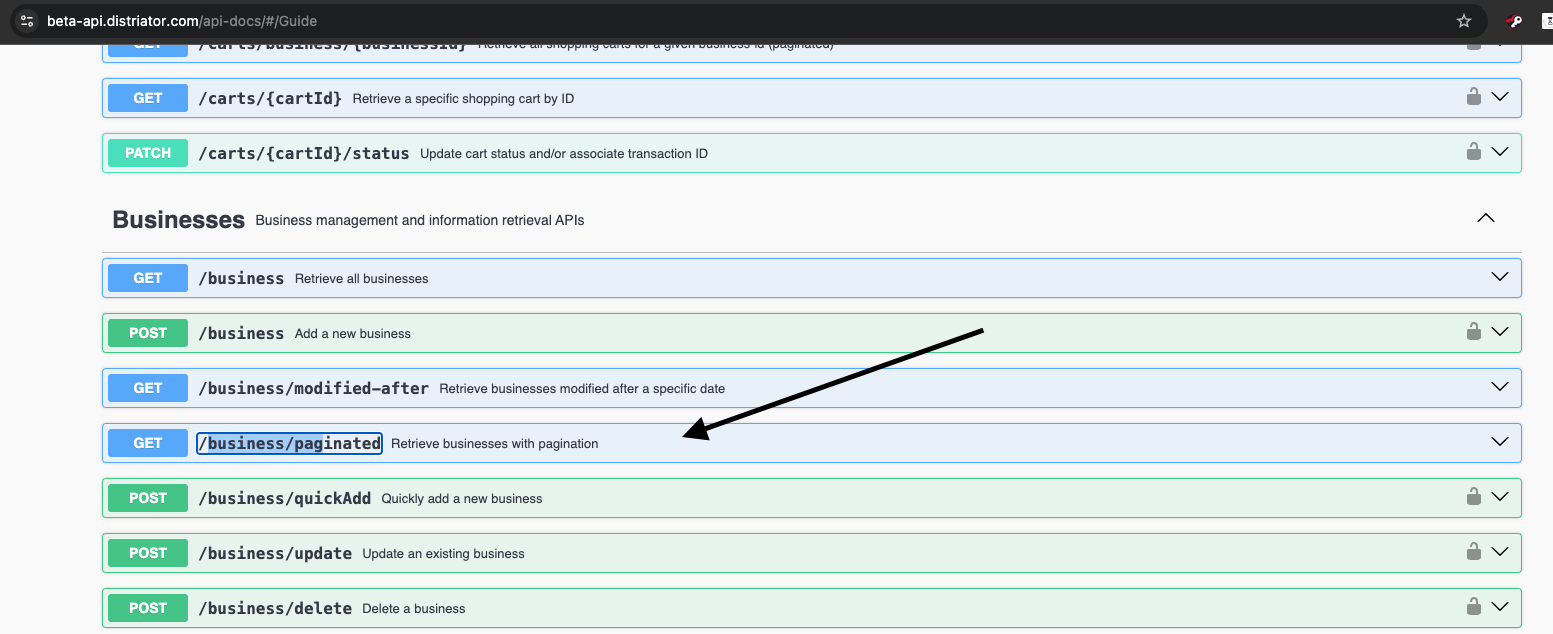
Task: Expand the GET /business/modified-after chevron
Action: pyautogui.click(x=1499, y=387)
